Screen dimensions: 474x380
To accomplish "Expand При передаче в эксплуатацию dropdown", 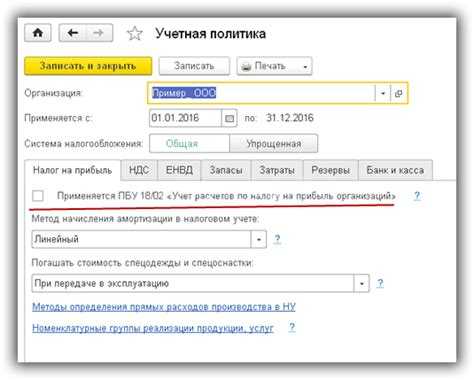I will click(x=362, y=283).
